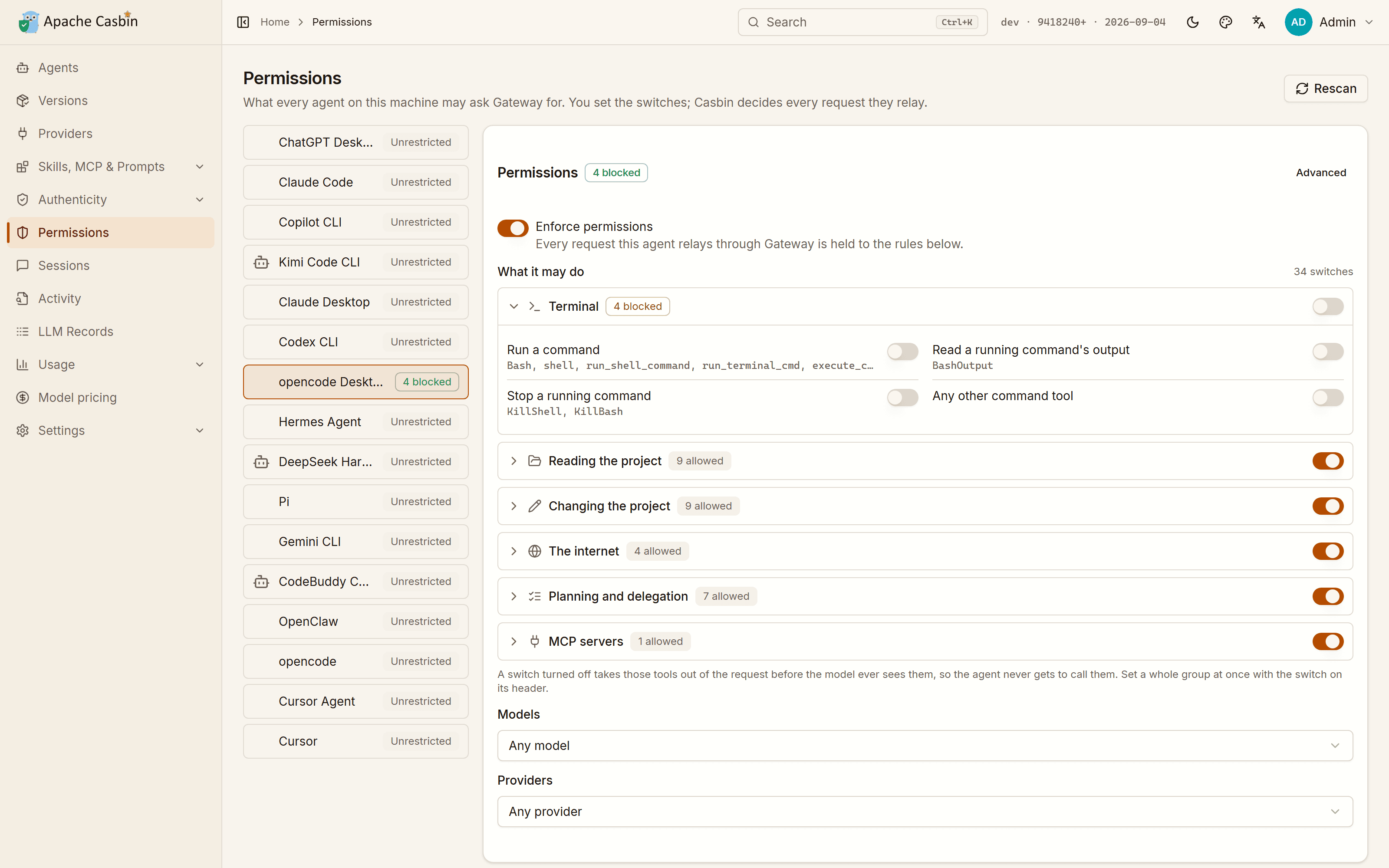Click the CodeBuddy C... robot icon
This screenshot has width=1389, height=868.
[261, 582]
